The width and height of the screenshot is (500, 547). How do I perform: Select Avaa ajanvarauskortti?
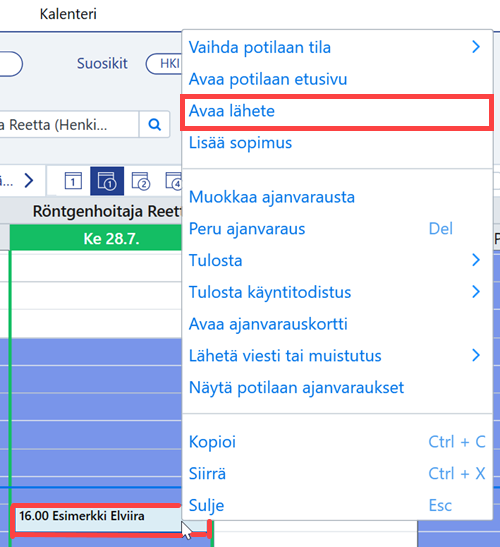tap(337, 324)
